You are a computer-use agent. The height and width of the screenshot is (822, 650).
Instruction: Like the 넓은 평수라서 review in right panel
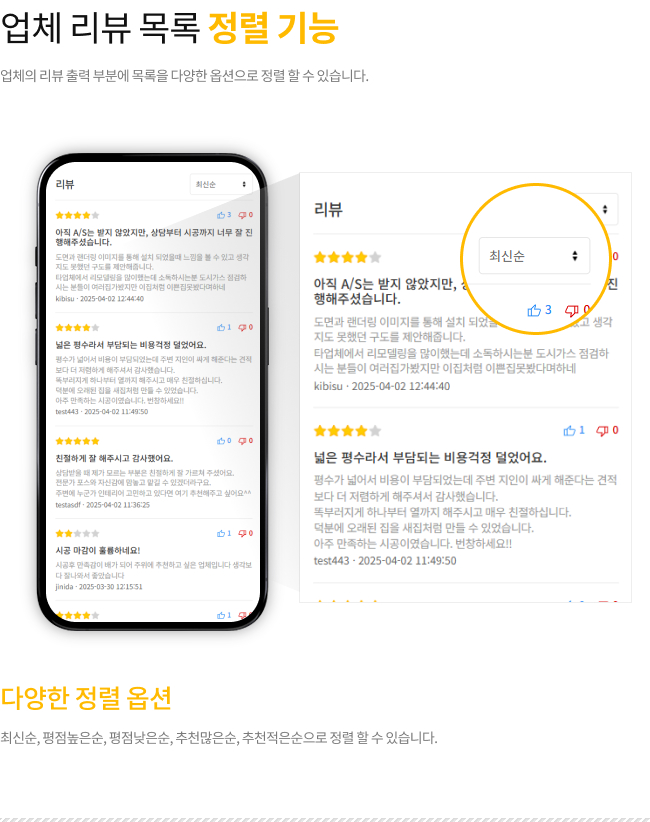(569, 431)
